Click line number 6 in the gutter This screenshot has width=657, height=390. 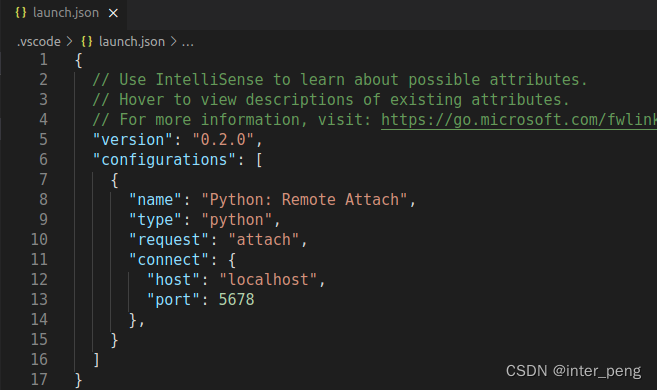point(43,160)
